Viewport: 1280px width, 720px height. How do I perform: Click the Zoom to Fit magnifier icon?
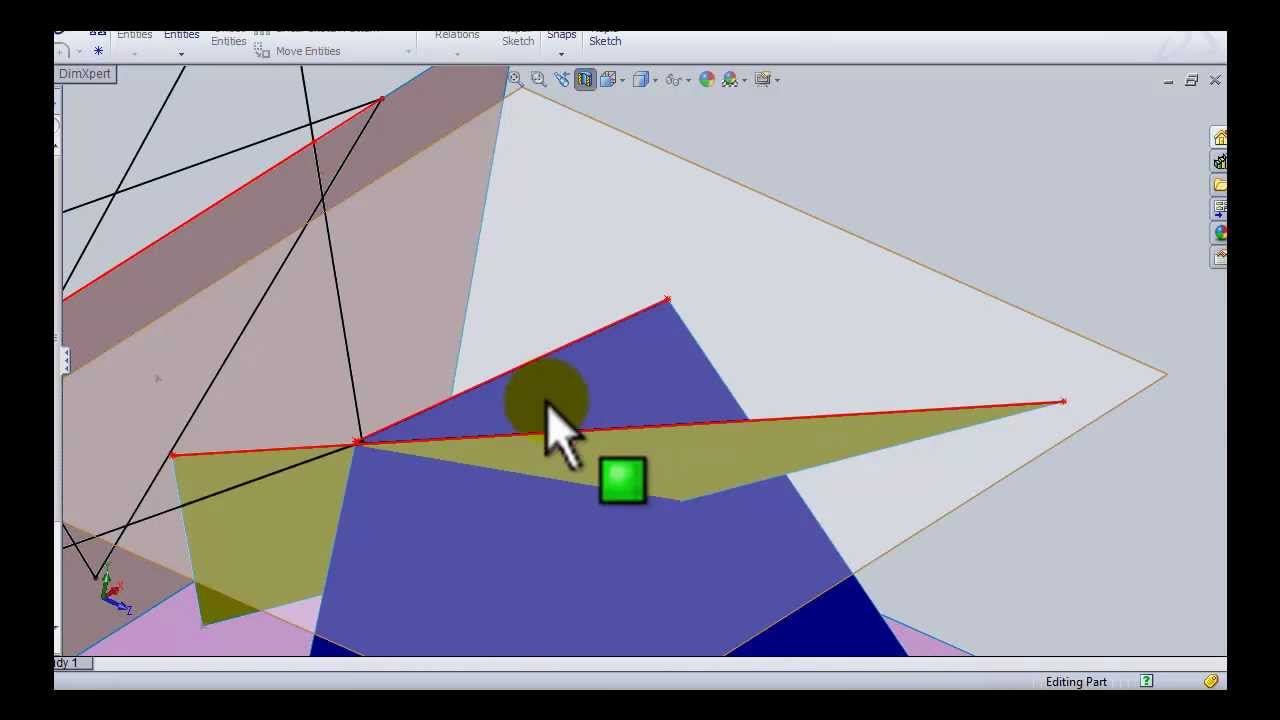point(515,79)
